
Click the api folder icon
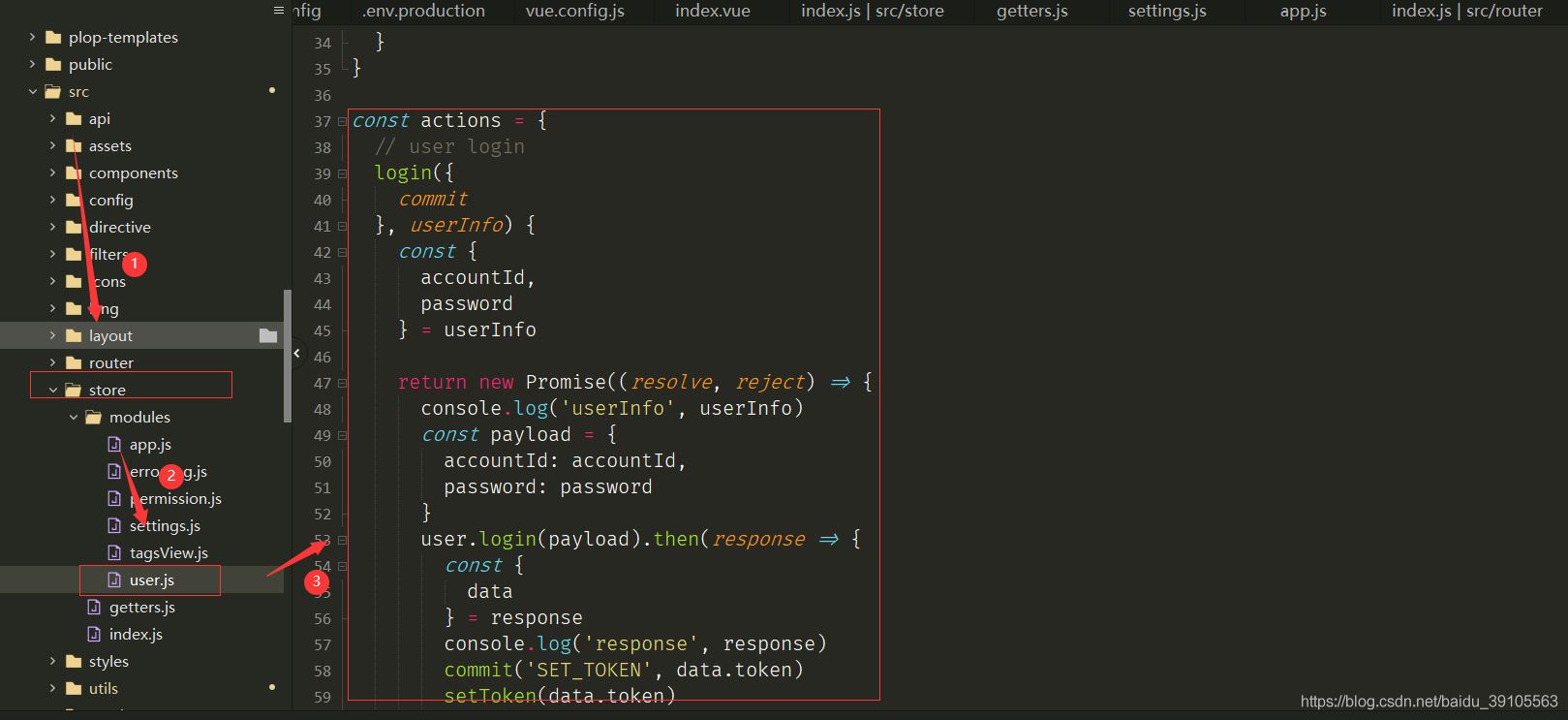click(x=74, y=119)
